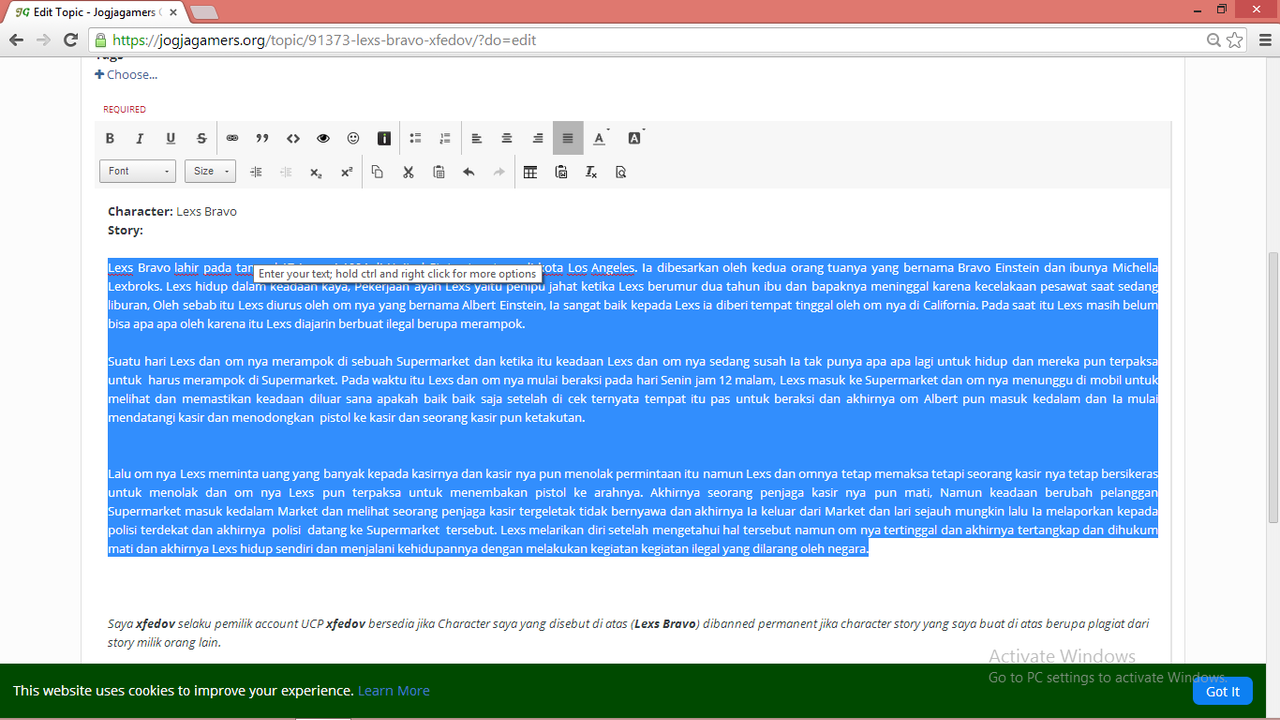This screenshot has width=1280, height=720.
Task: Toggle justify alignment button
Action: point(568,138)
